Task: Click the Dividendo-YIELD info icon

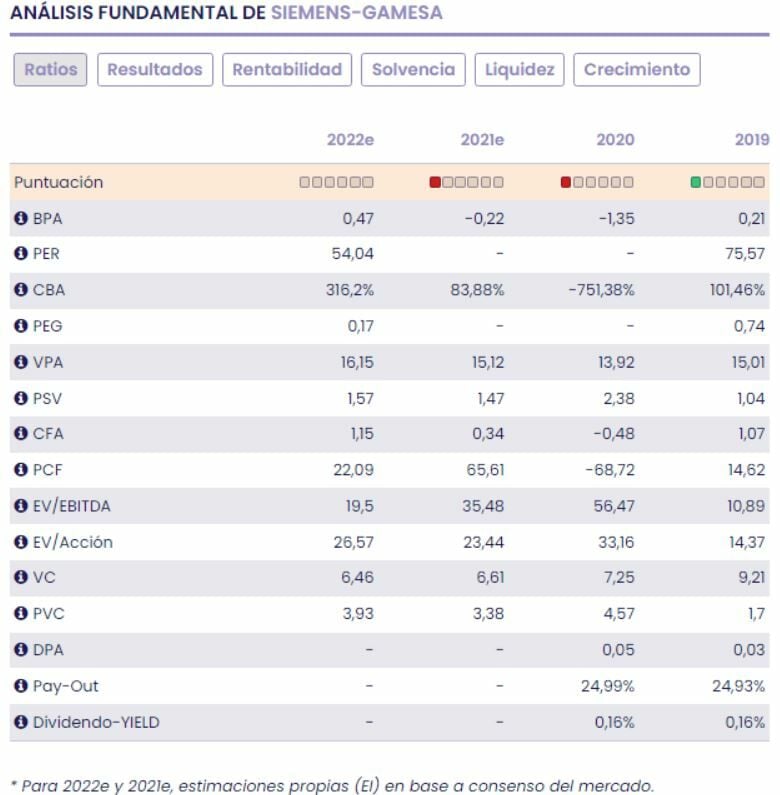Action: 21,722
